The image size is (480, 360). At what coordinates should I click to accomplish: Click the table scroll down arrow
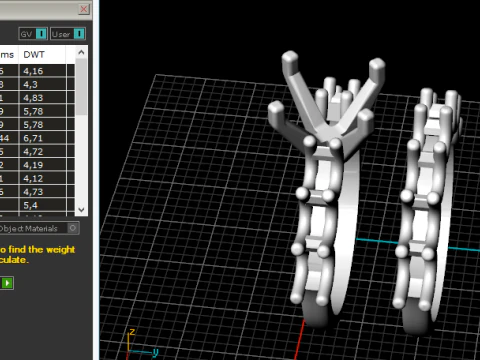pos(81,210)
